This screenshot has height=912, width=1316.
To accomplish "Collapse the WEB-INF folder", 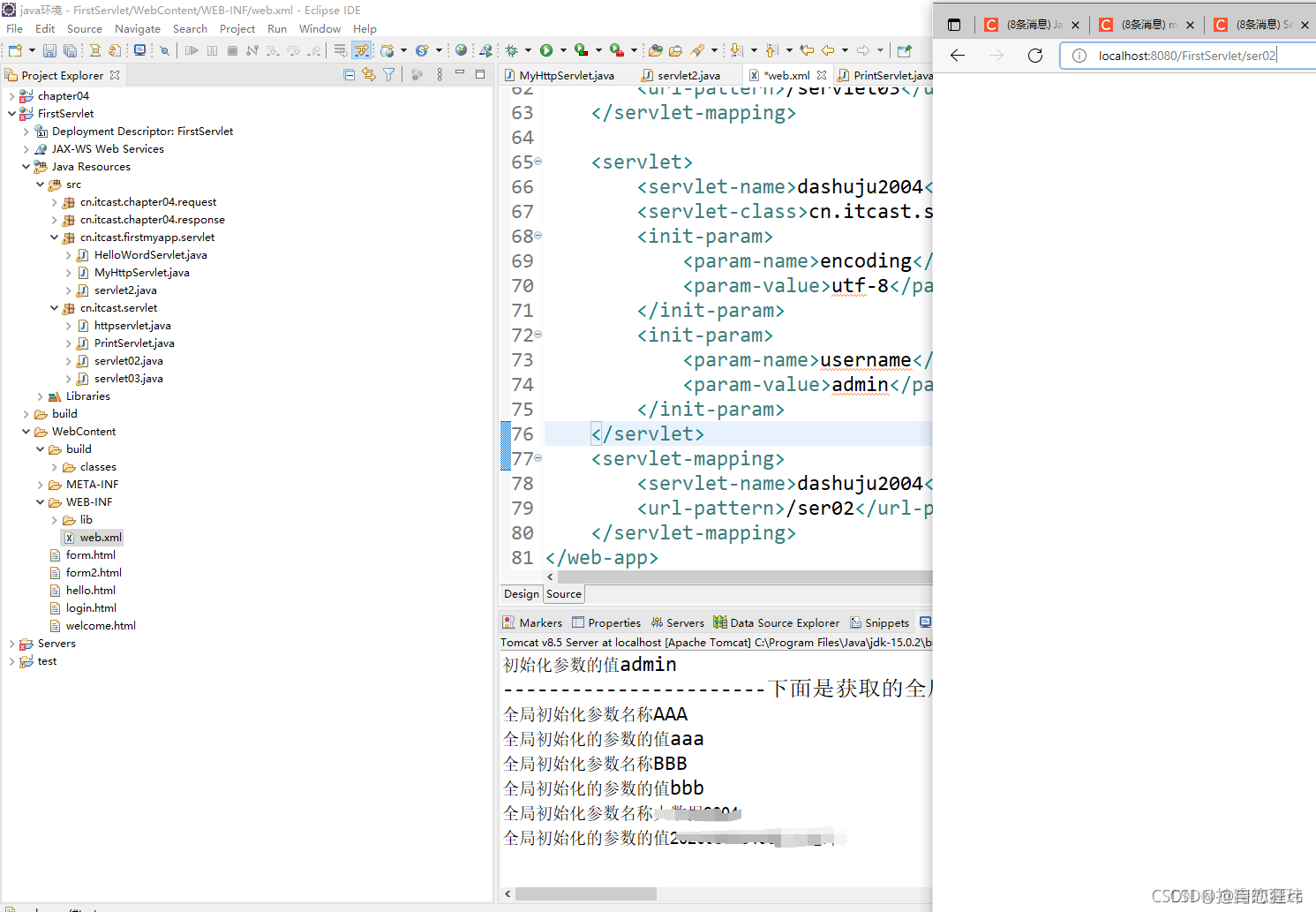I will [40, 502].
